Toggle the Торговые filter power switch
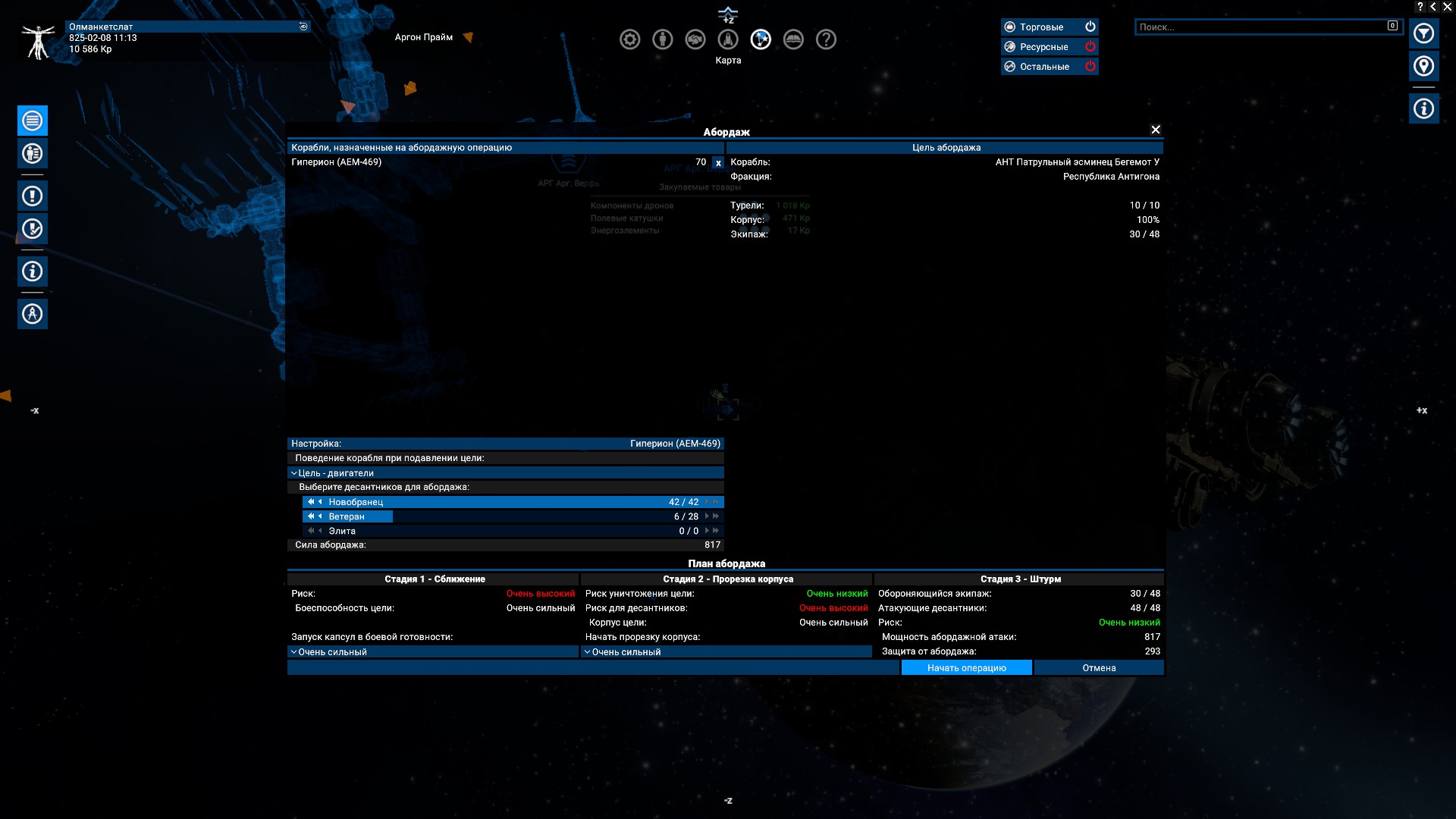Viewport: 1456px width, 819px height. tap(1090, 27)
